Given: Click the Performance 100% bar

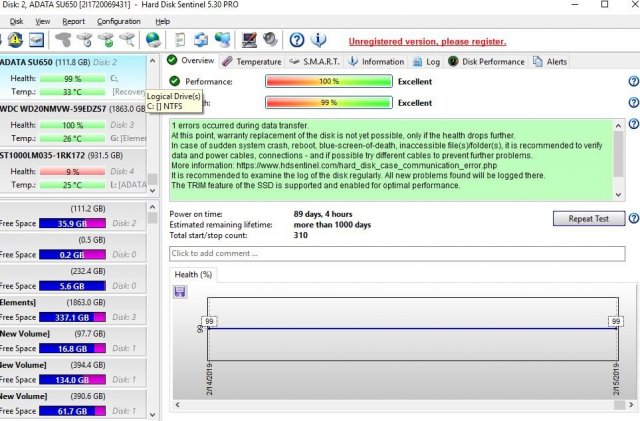Looking at the screenshot, I should (328, 81).
